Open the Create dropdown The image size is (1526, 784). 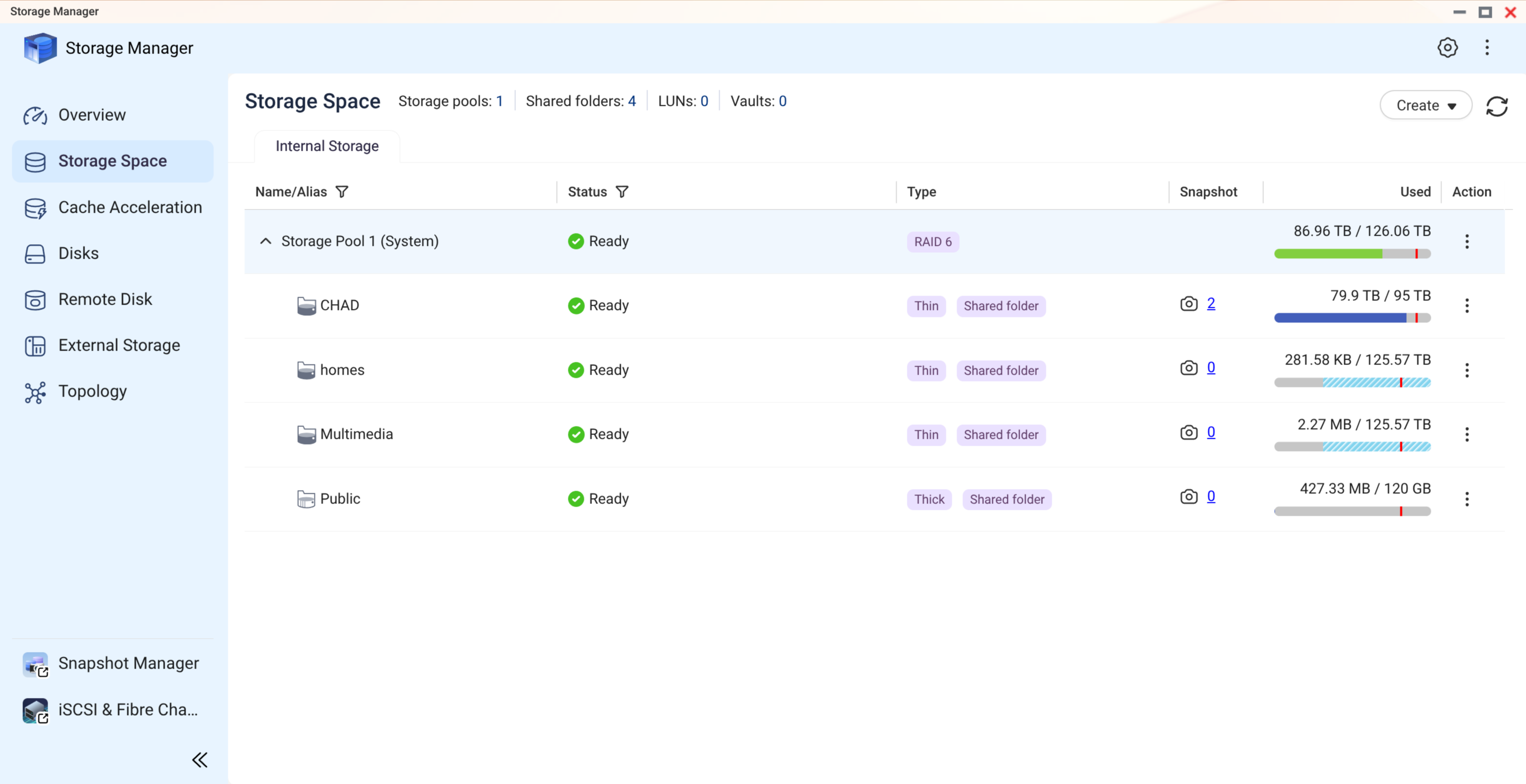point(1426,105)
